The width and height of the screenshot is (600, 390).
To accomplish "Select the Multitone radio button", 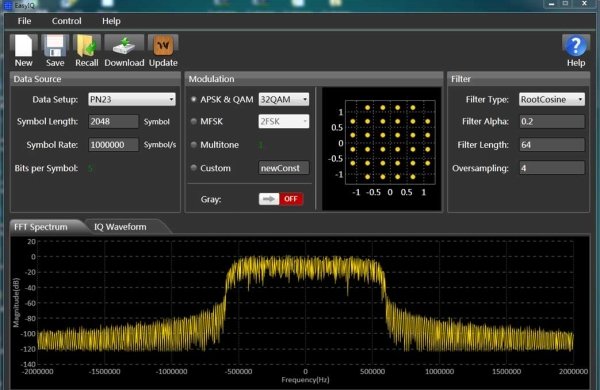I will coord(194,145).
